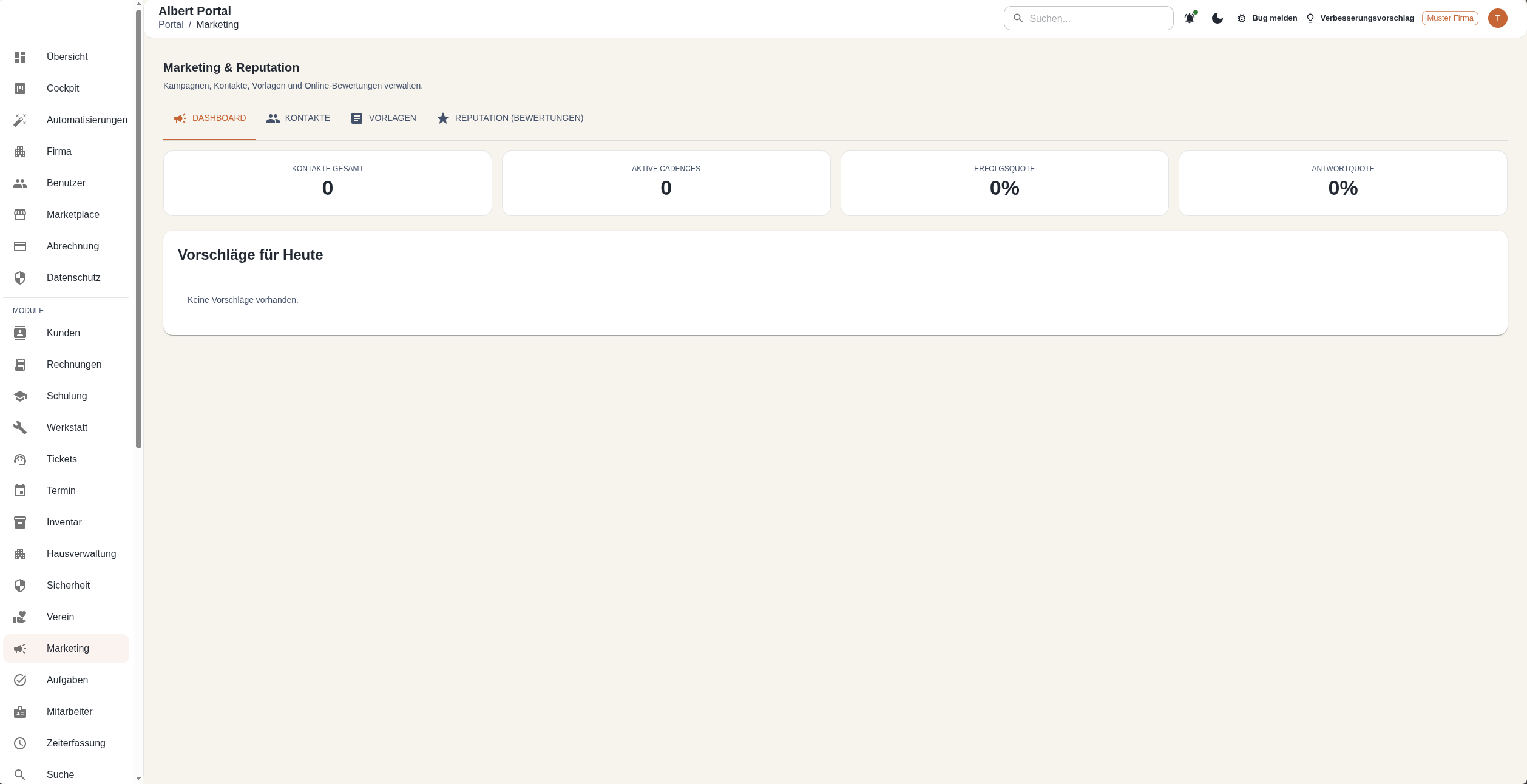Click the sidebar scroll up arrow
The height and width of the screenshot is (784, 1527).
coord(138,4)
